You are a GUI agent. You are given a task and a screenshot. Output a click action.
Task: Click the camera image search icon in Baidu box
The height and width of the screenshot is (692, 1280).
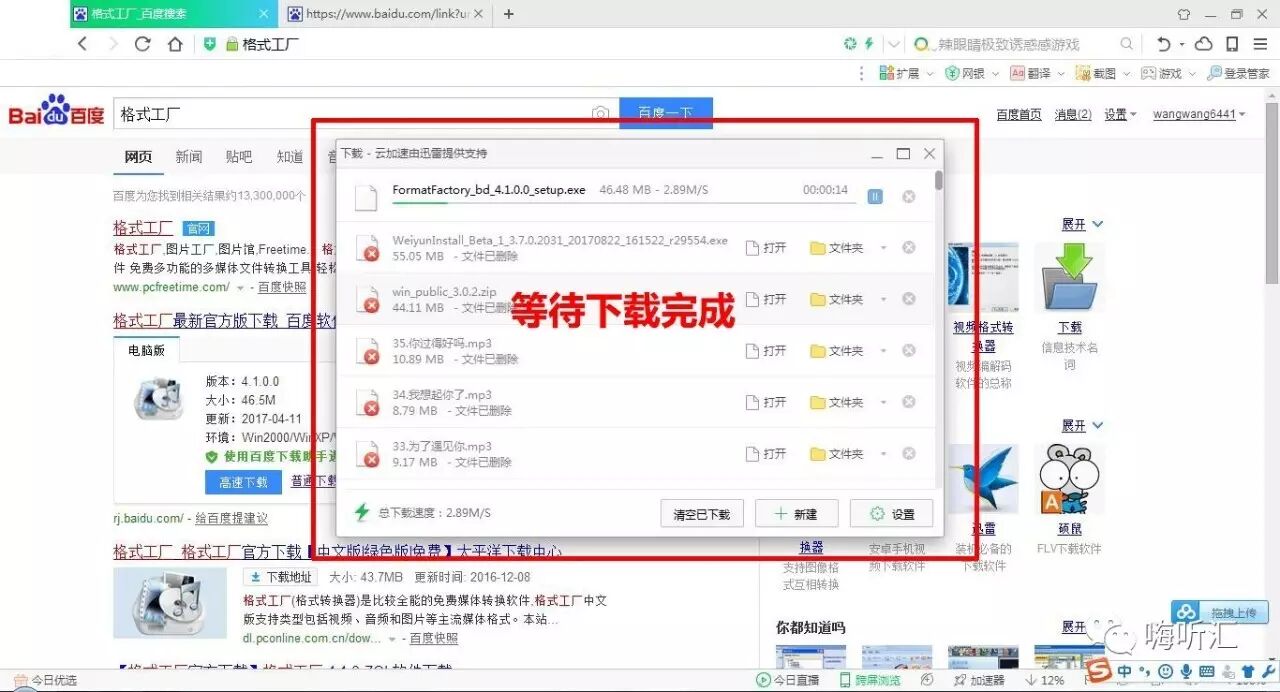click(x=600, y=114)
